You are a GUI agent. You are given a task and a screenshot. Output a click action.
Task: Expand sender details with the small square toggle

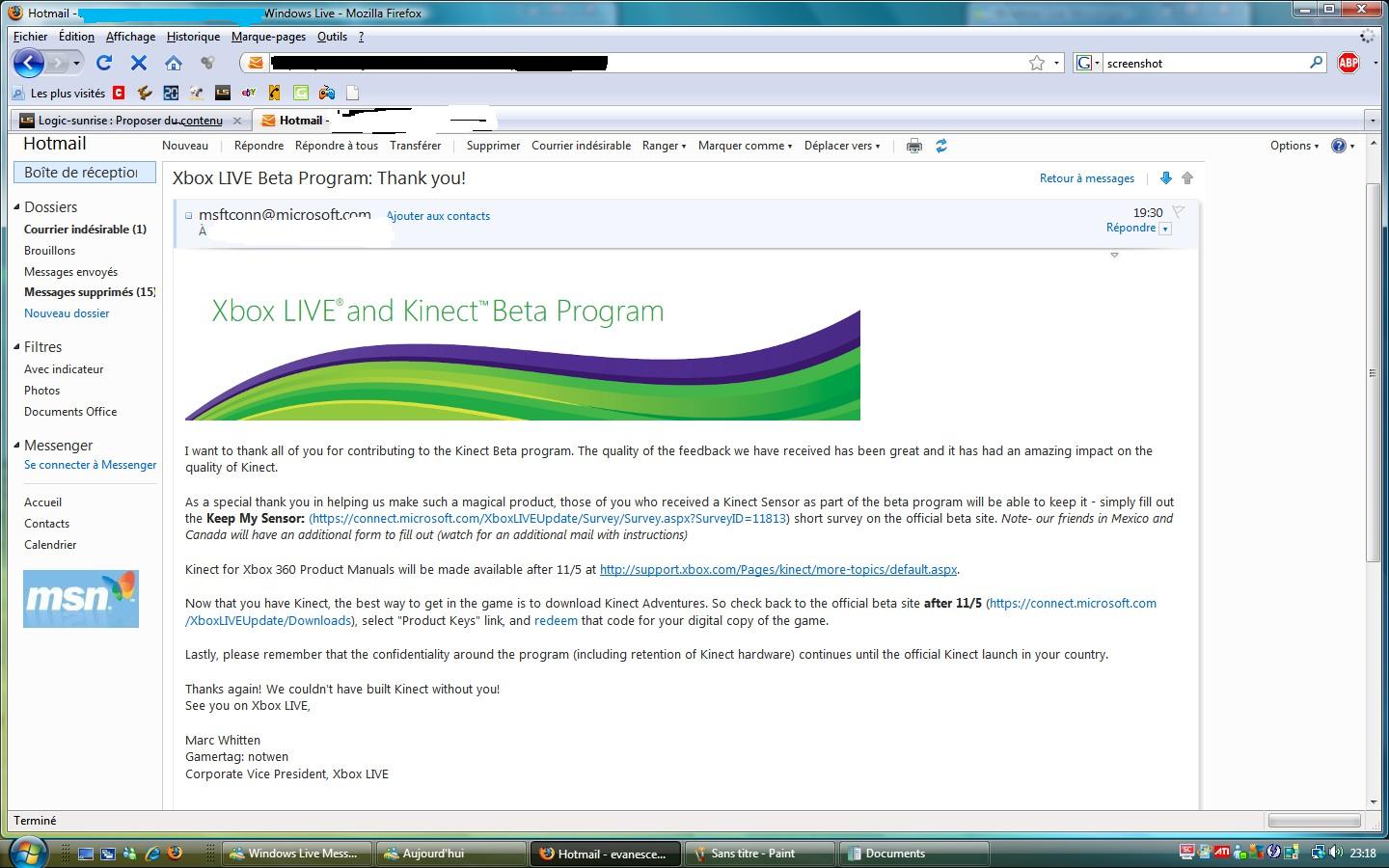(x=188, y=216)
